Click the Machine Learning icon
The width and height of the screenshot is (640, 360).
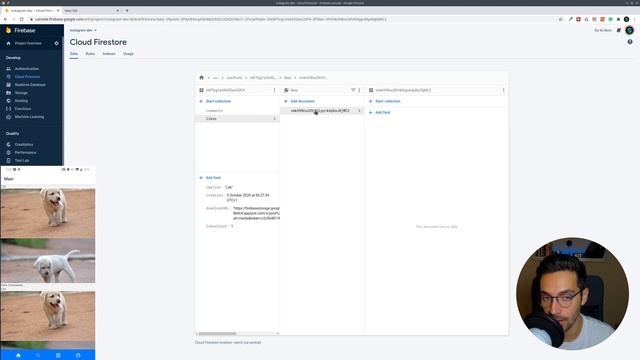point(8,117)
